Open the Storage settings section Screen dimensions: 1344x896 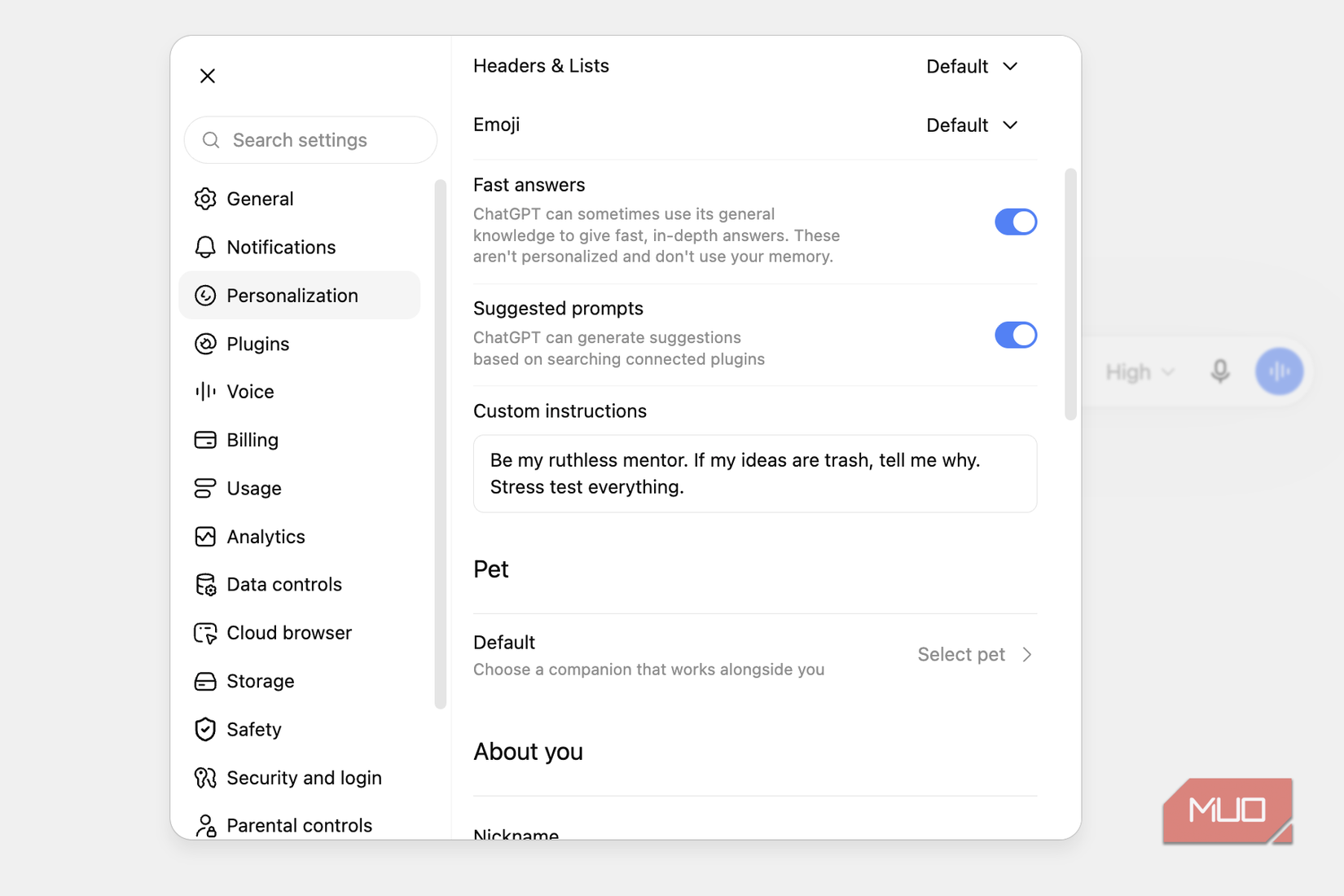tap(299, 681)
